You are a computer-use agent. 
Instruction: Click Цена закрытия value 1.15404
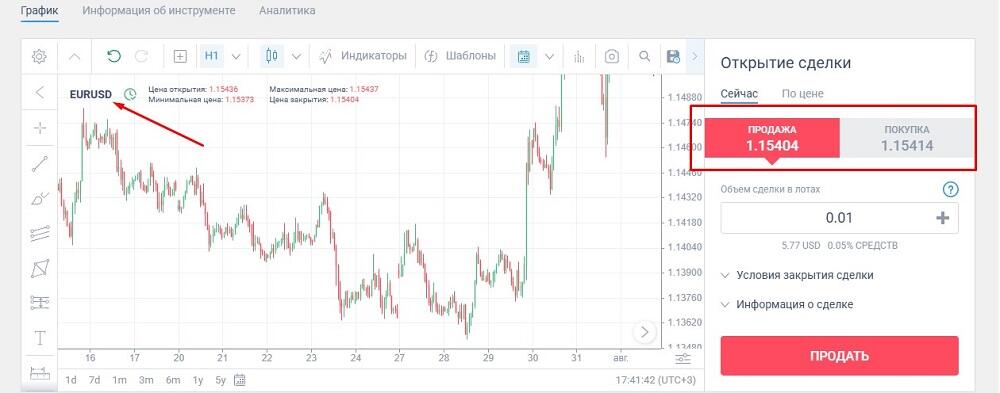pos(344,100)
